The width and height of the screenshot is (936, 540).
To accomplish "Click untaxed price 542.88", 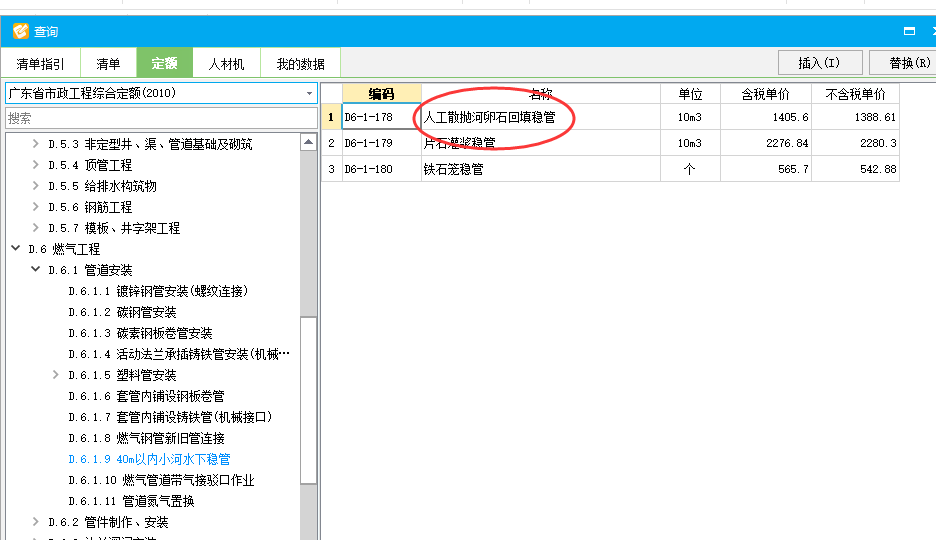I will [855, 169].
